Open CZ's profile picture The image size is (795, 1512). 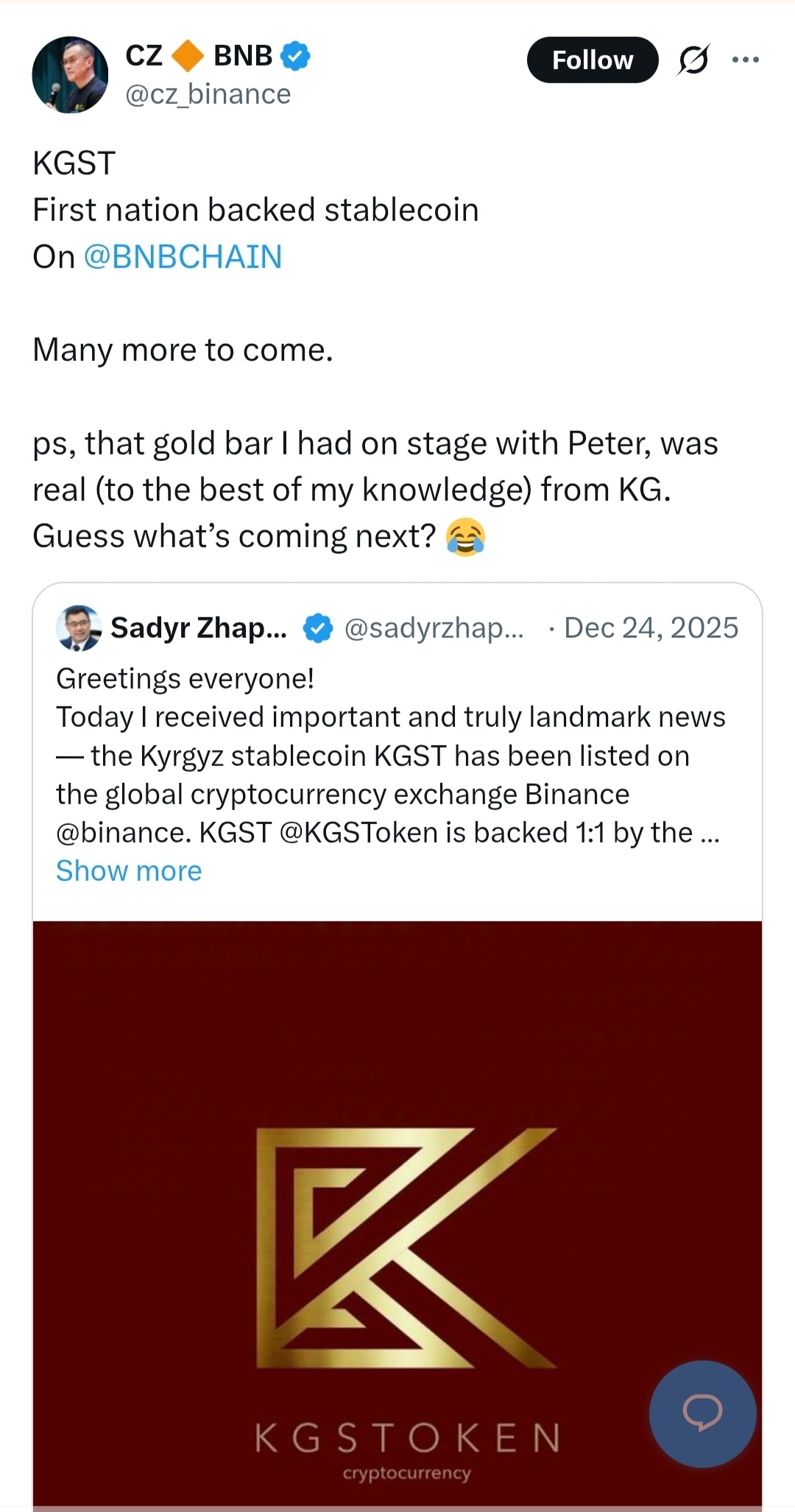click(70, 74)
